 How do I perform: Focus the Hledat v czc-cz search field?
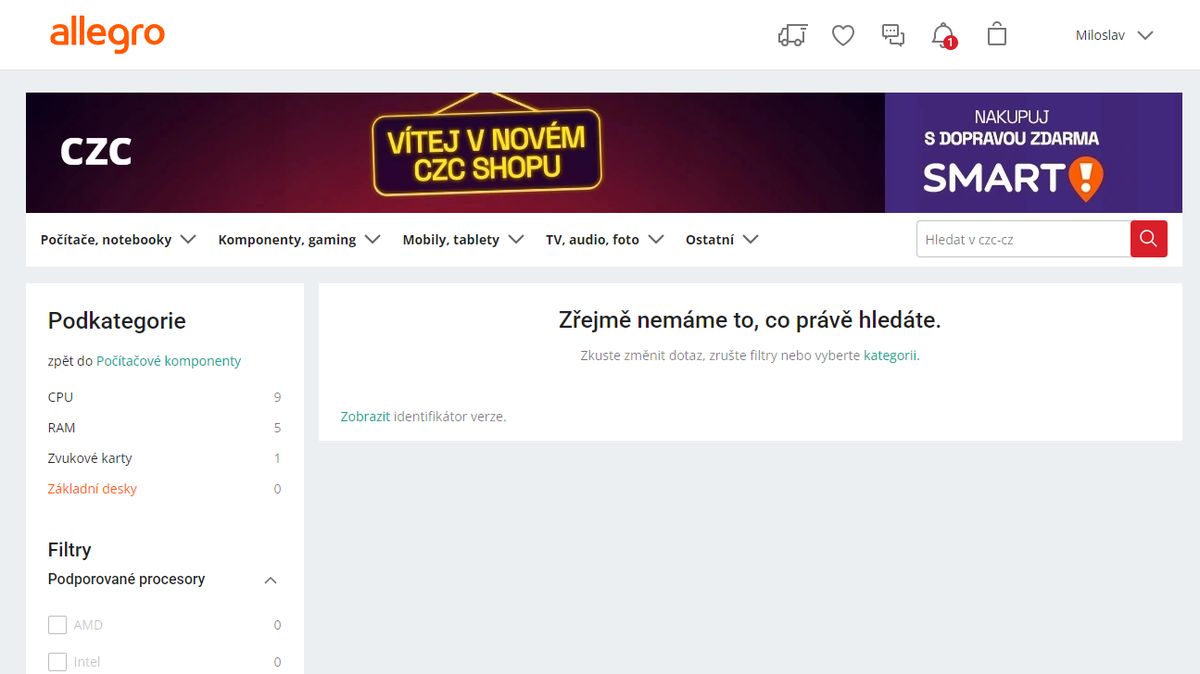[x=1023, y=239]
